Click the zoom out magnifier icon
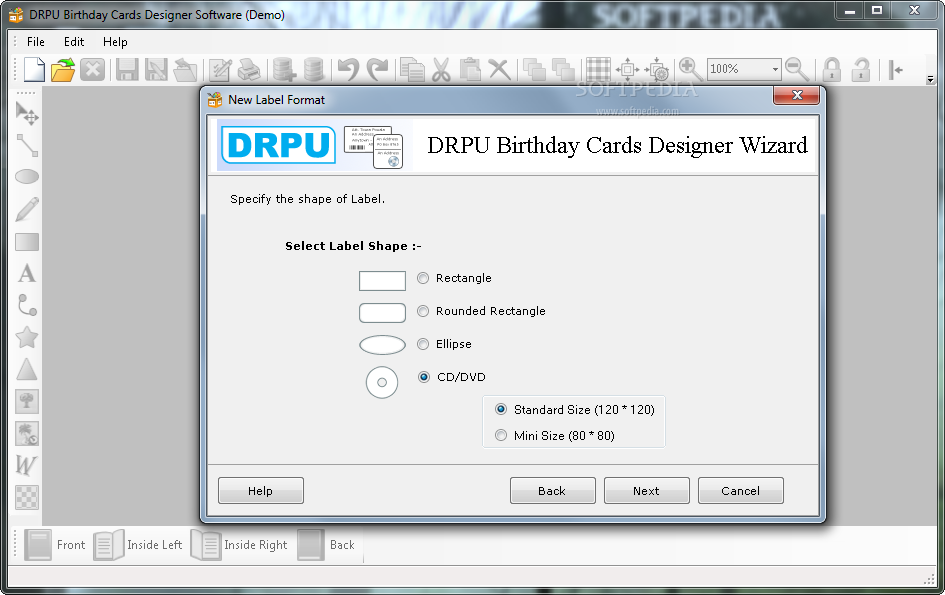The image size is (945, 595). 797,69
